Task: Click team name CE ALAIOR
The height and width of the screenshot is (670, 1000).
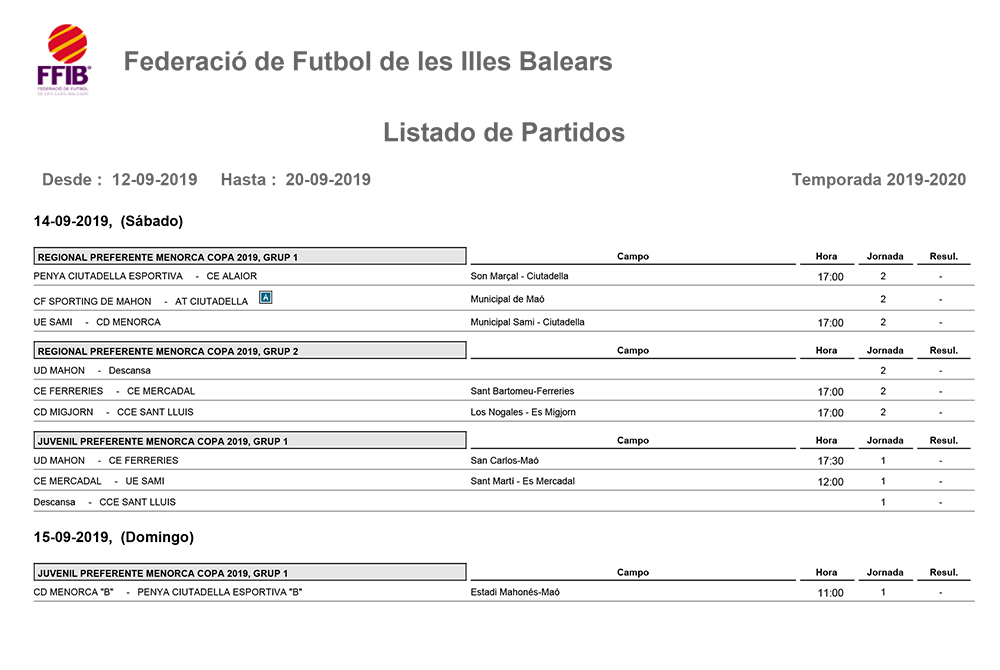Action: coord(232,276)
